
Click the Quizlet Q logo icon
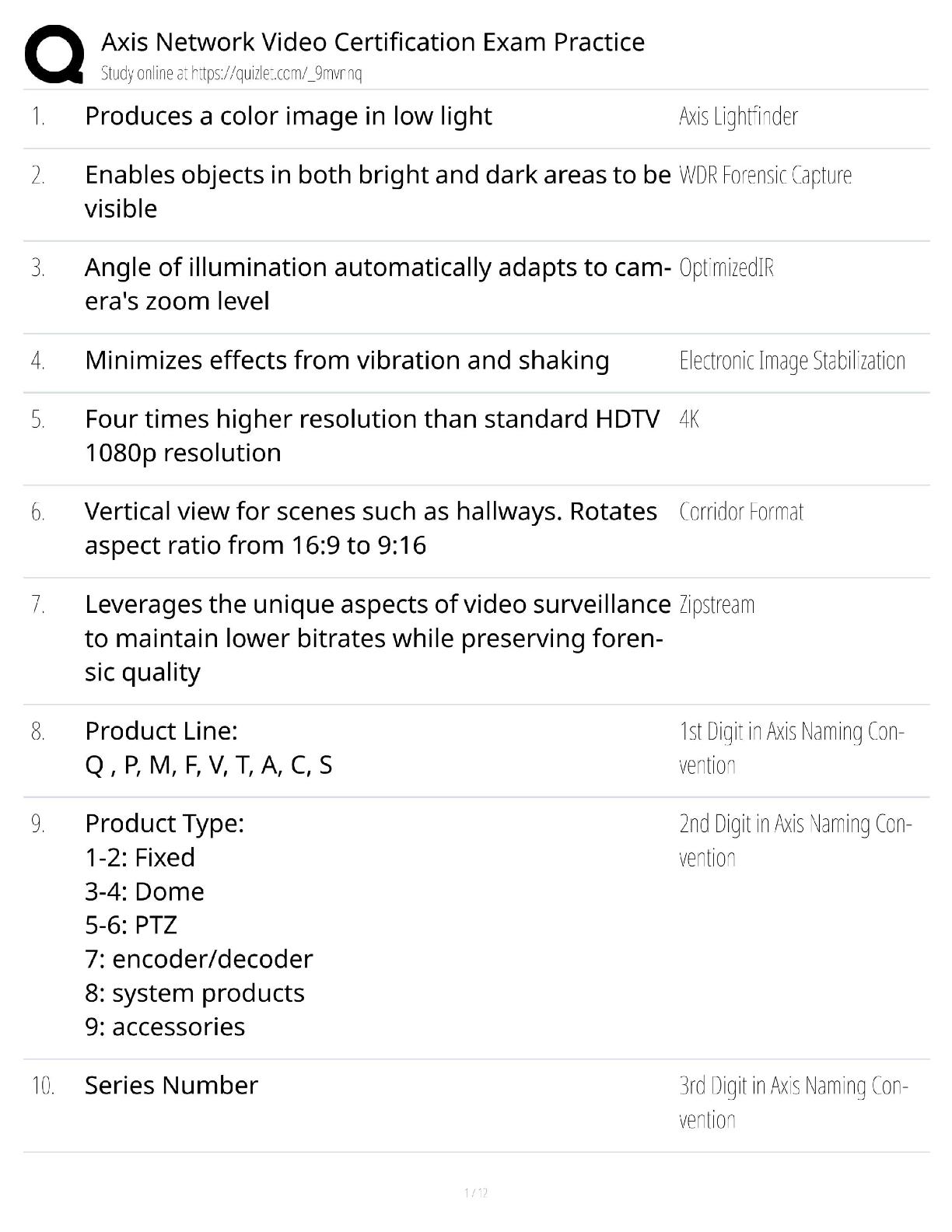coord(54,54)
